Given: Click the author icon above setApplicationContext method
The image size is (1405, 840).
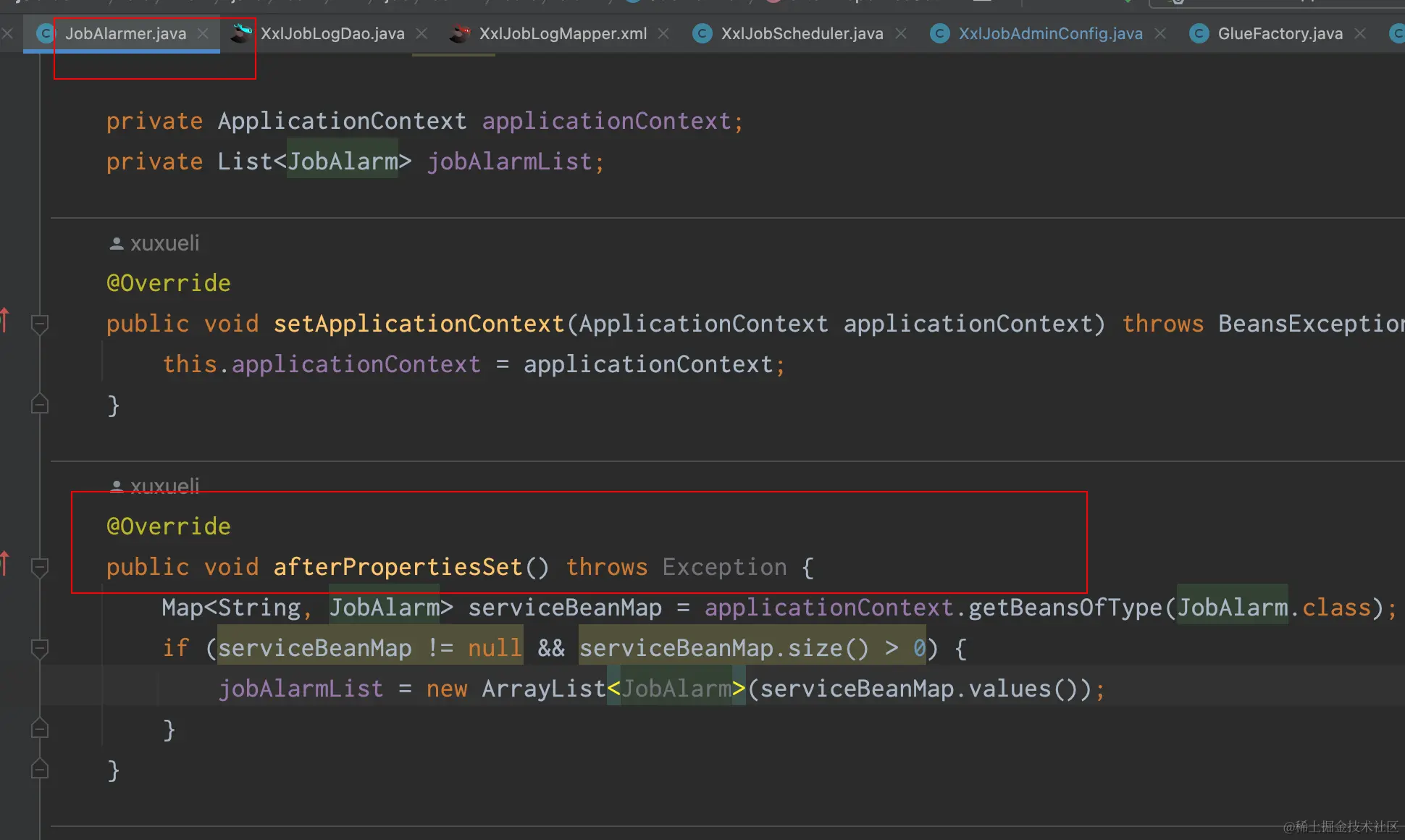Looking at the screenshot, I should point(116,244).
